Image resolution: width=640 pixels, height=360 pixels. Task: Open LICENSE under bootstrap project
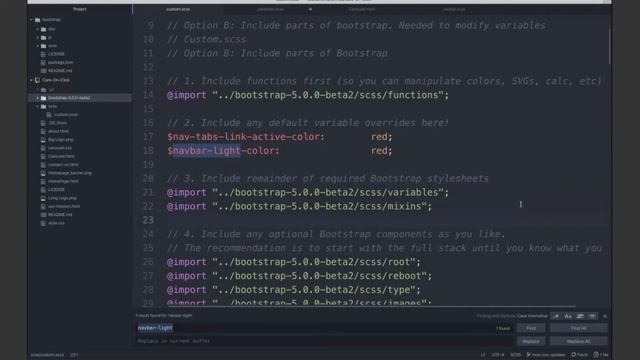[56, 54]
